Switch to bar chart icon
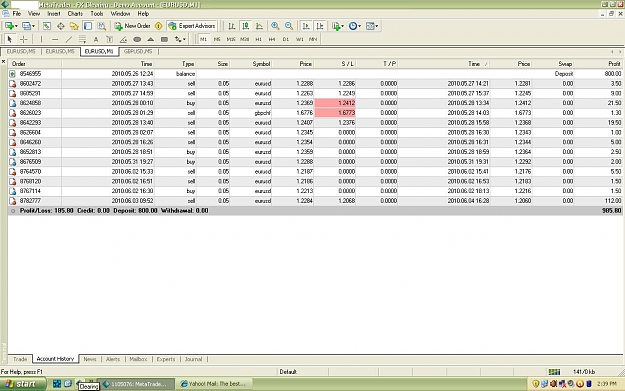This screenshot has height=391, width=625. [x=232, y=26]
